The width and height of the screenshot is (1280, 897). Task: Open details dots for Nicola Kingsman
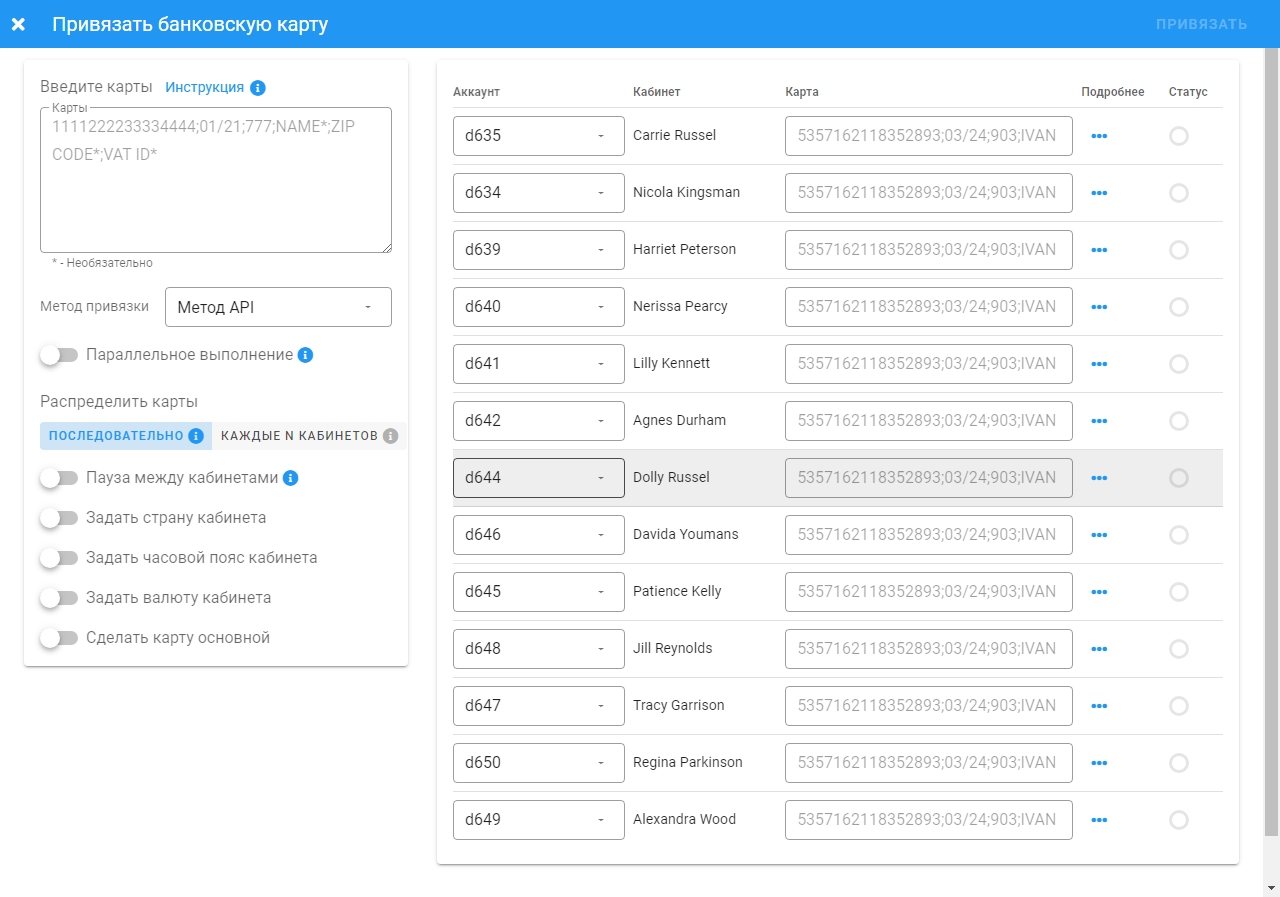pyautogui.click(x=1100, y=193)
